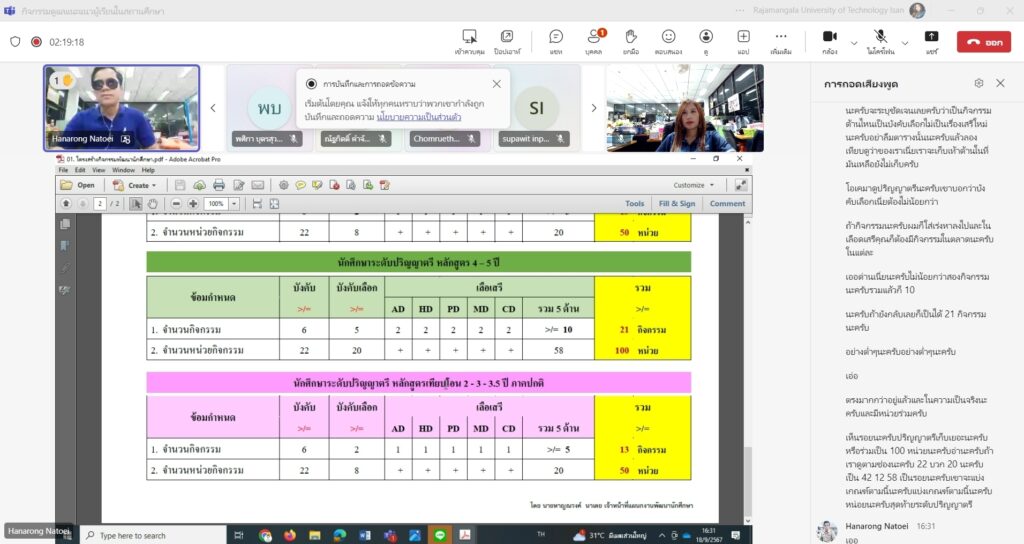Open the reactions (ตอบสนอง) smiley menu

click(668, 41)
